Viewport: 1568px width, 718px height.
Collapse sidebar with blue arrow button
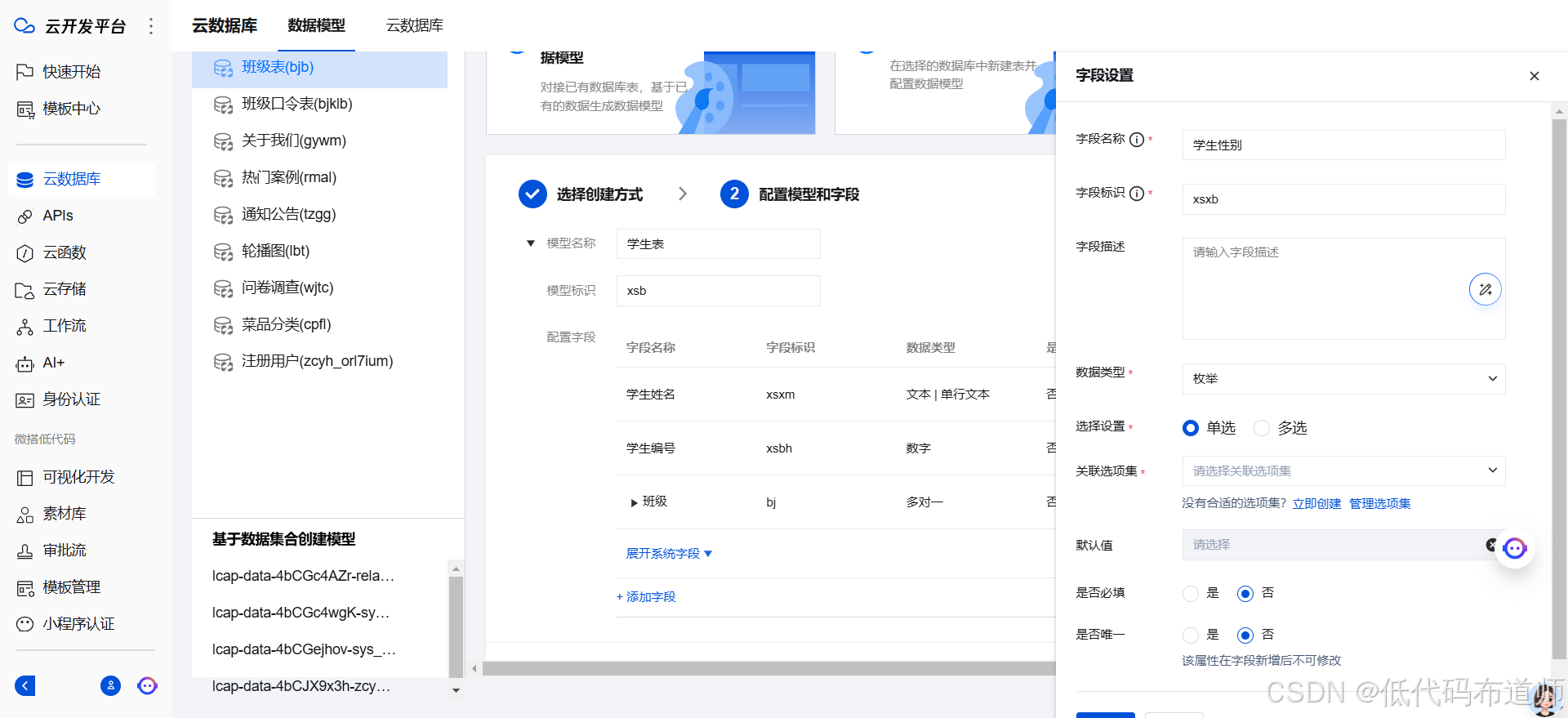click(x=25, y=685)
